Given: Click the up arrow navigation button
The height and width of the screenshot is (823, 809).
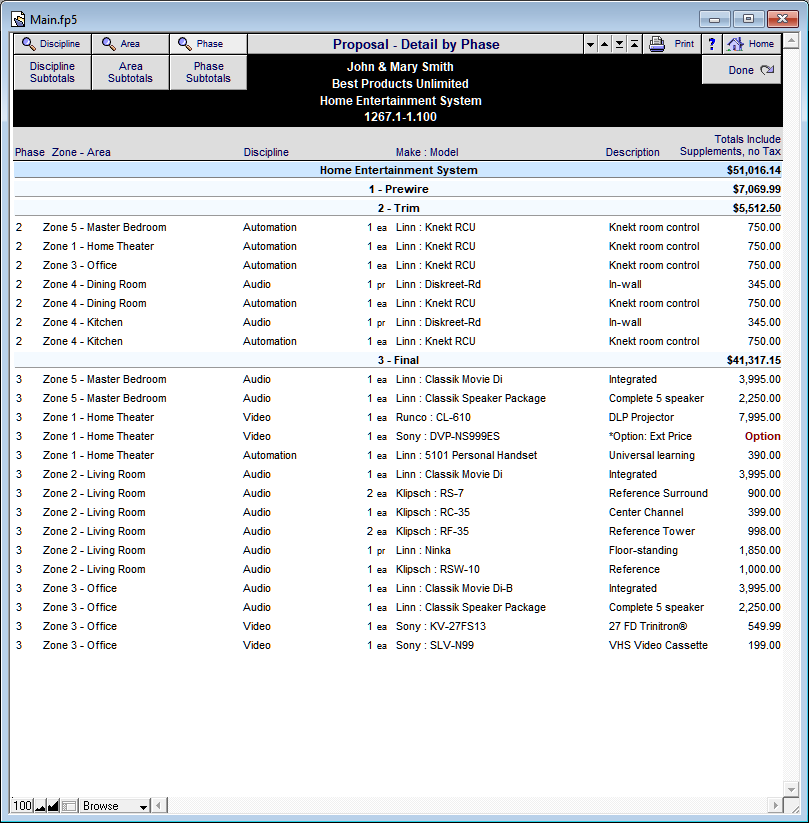Looking at the screenshot, I should click(605, 45).
